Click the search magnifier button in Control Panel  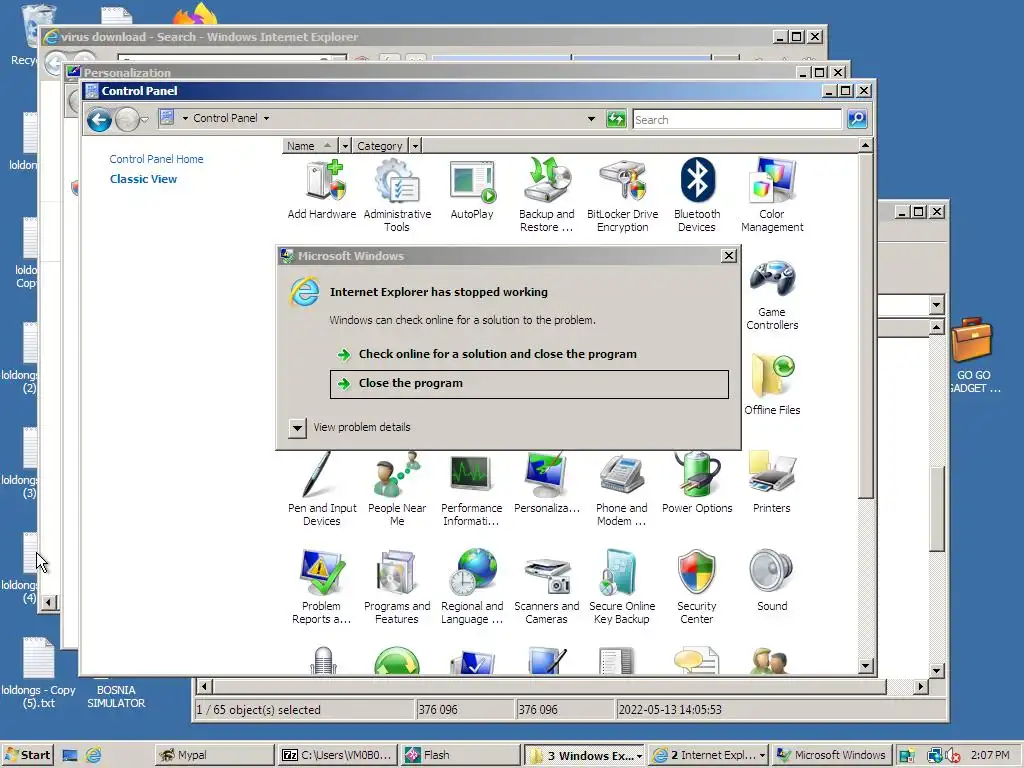[x=857, y=120]
